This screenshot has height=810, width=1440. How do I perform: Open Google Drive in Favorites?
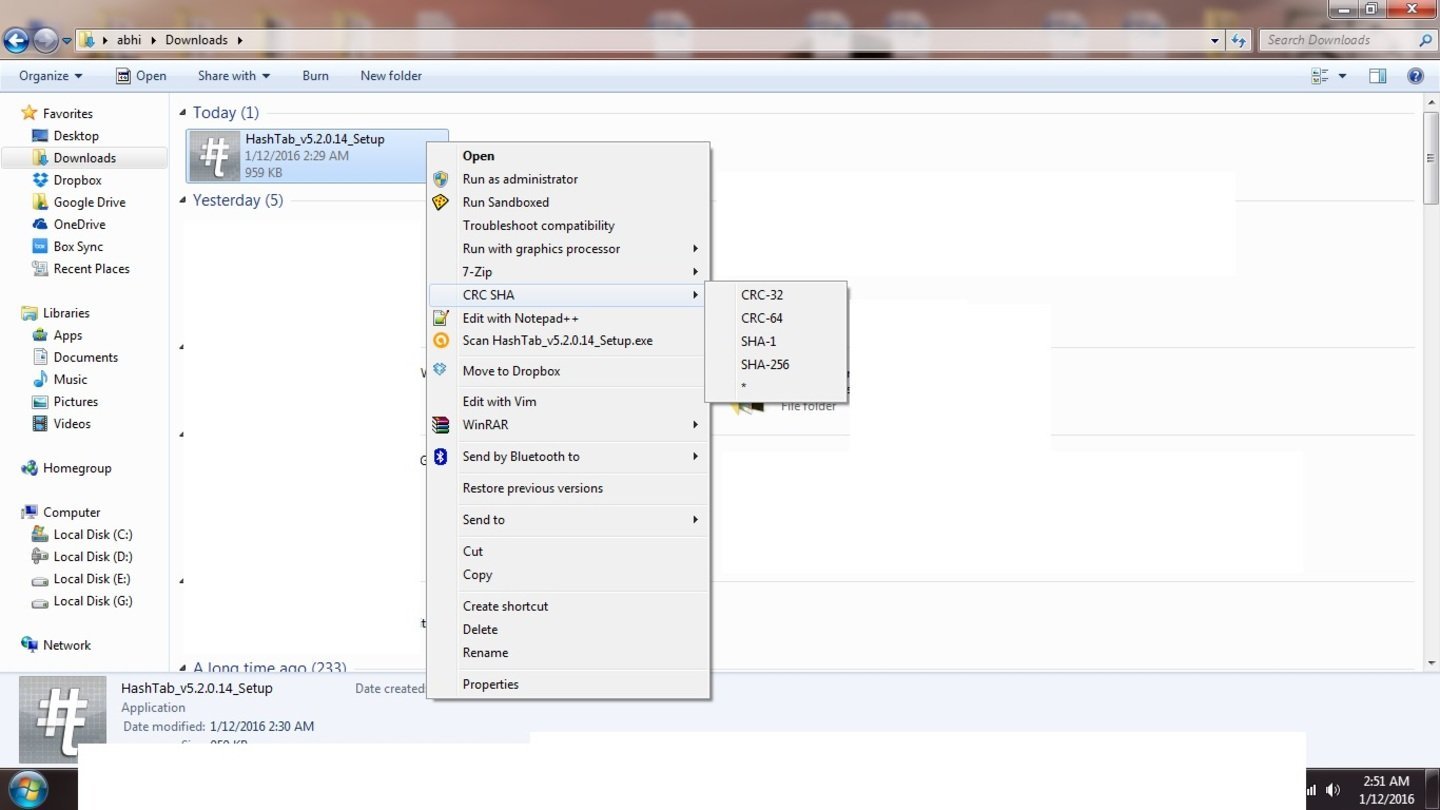(89, 202)
